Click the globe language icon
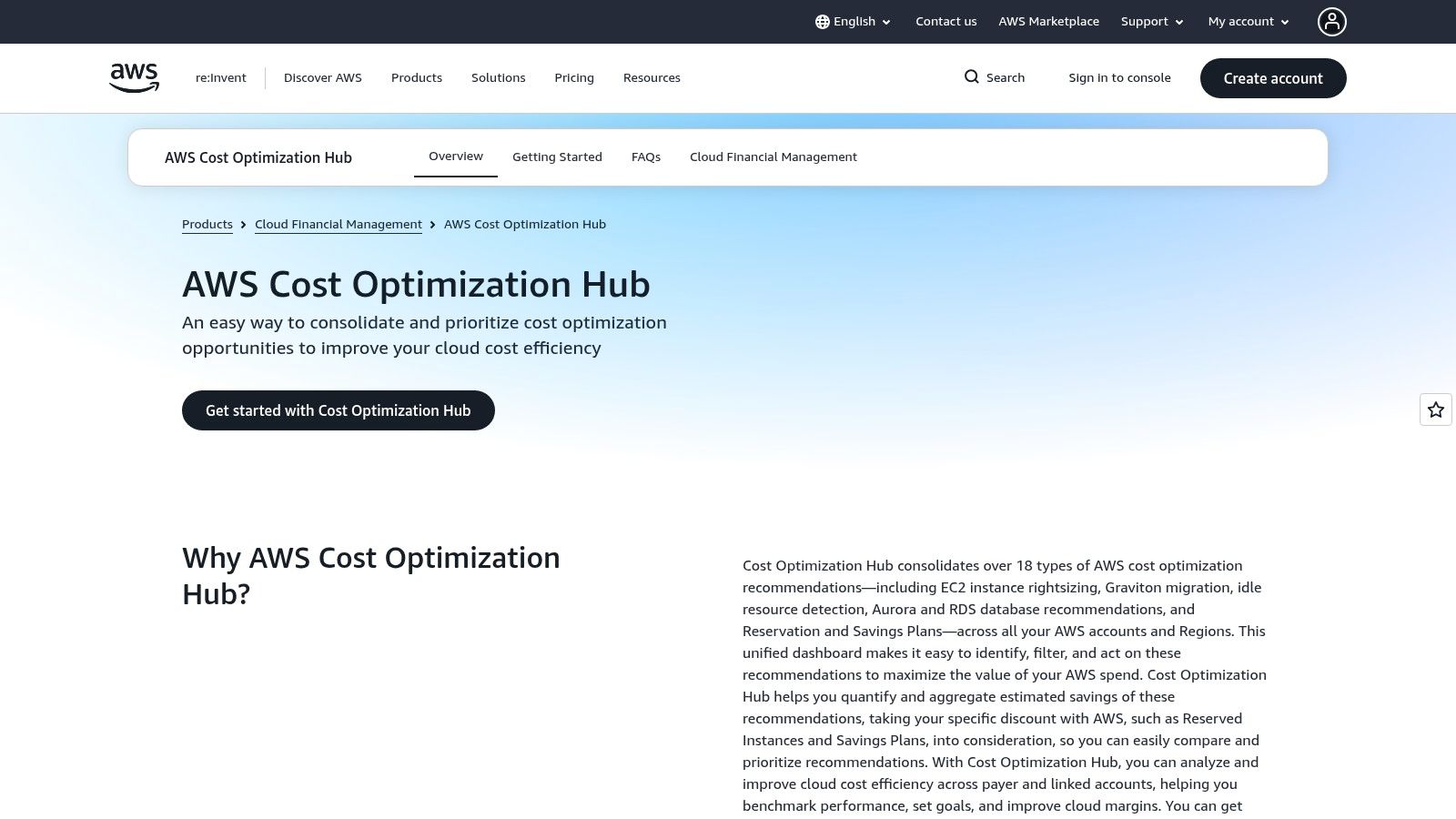This screenshot has height=819, width=1456. (823, 22)
